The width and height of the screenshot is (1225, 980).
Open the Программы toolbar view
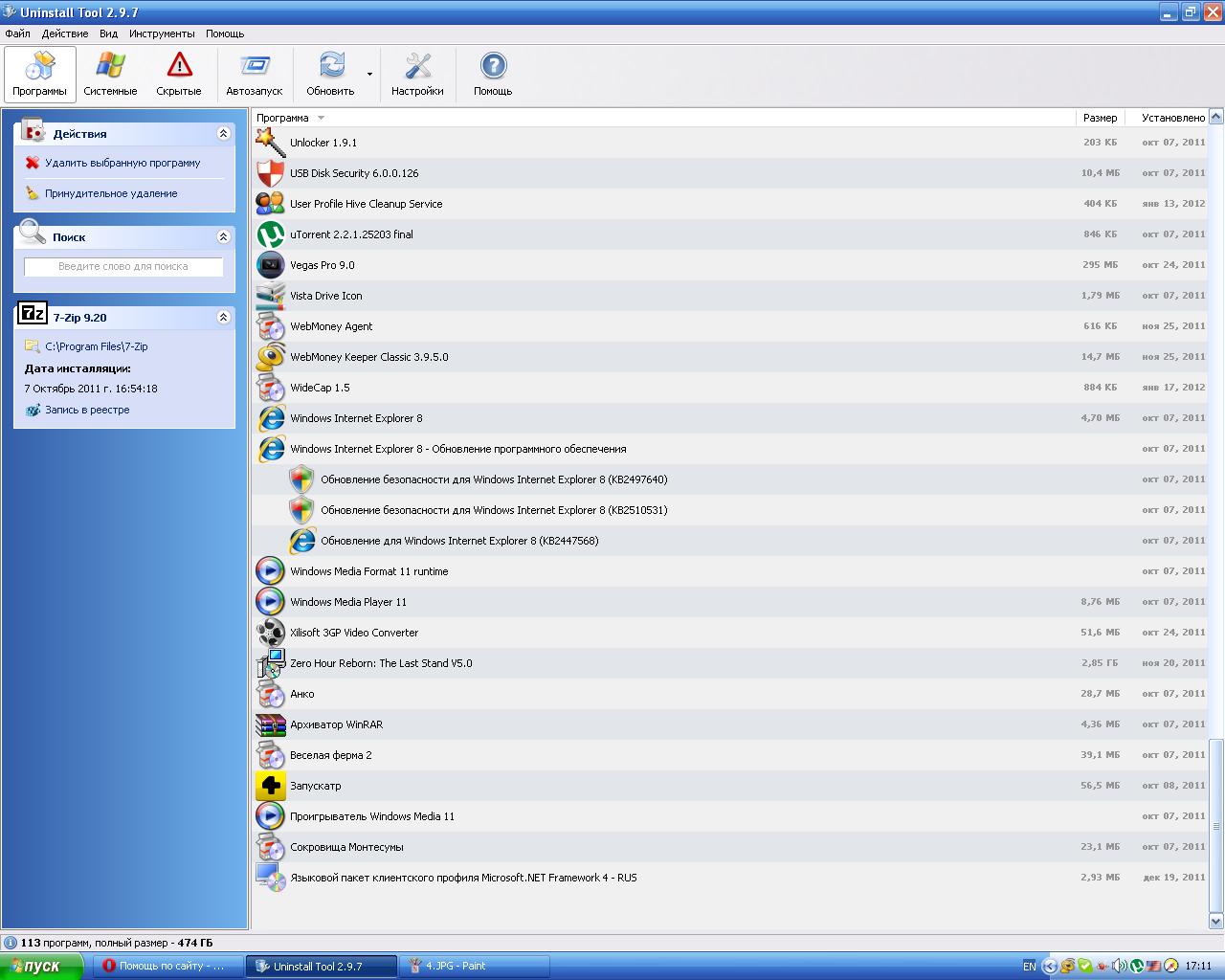(40, 75)
